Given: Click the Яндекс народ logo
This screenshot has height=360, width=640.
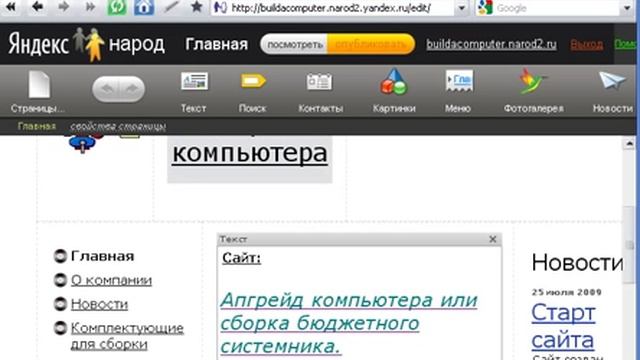Looking at the screenshot, I should coord(86,44).
